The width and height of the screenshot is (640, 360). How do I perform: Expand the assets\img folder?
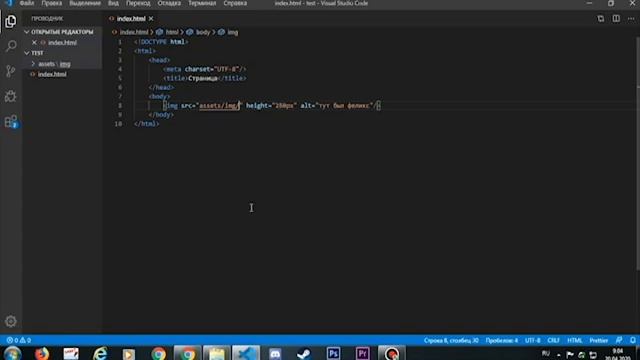coord(54,64)
